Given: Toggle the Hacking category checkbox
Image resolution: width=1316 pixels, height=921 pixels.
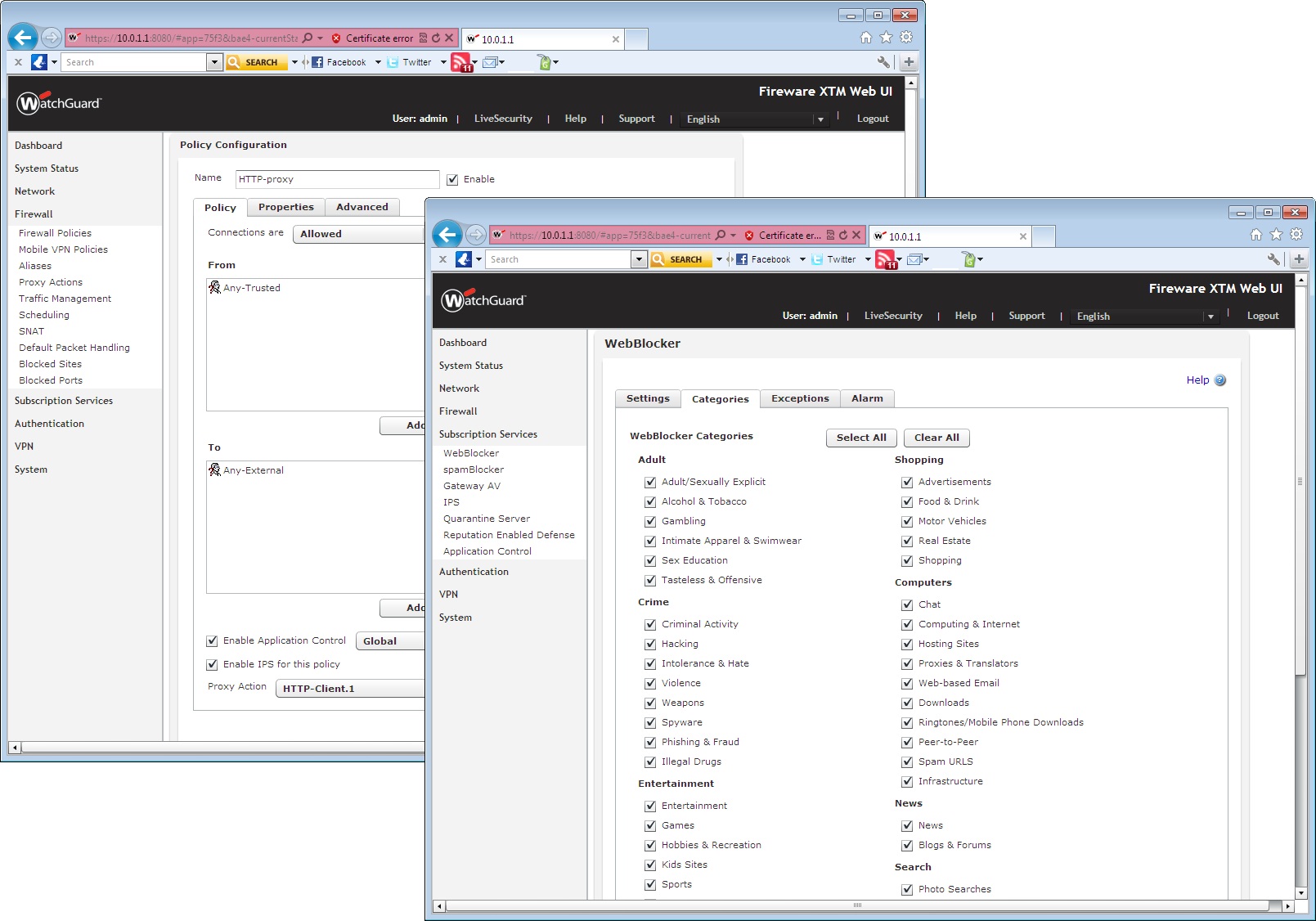Looking at the screenshot, I should coord(650,644).
